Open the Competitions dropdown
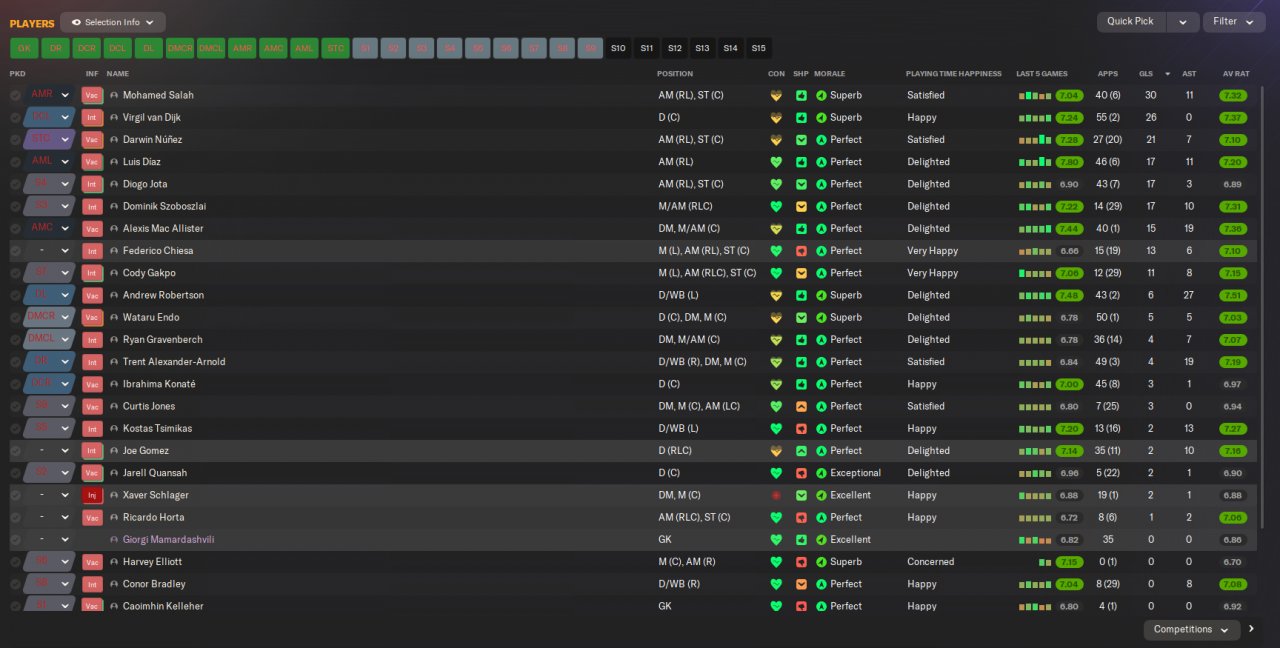1280x648 pixels. [x=1191, y=630]
